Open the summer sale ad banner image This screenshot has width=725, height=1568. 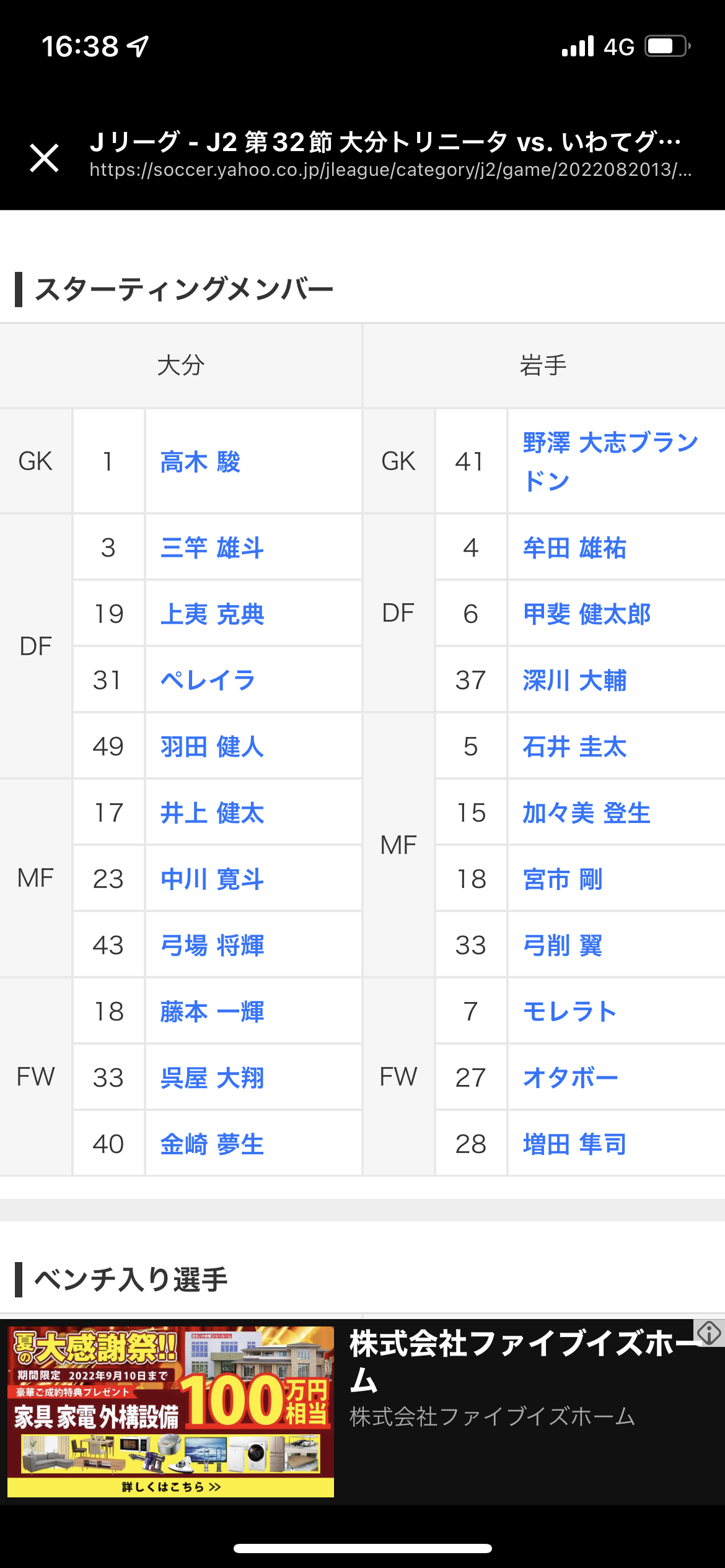click(170, 1411)
